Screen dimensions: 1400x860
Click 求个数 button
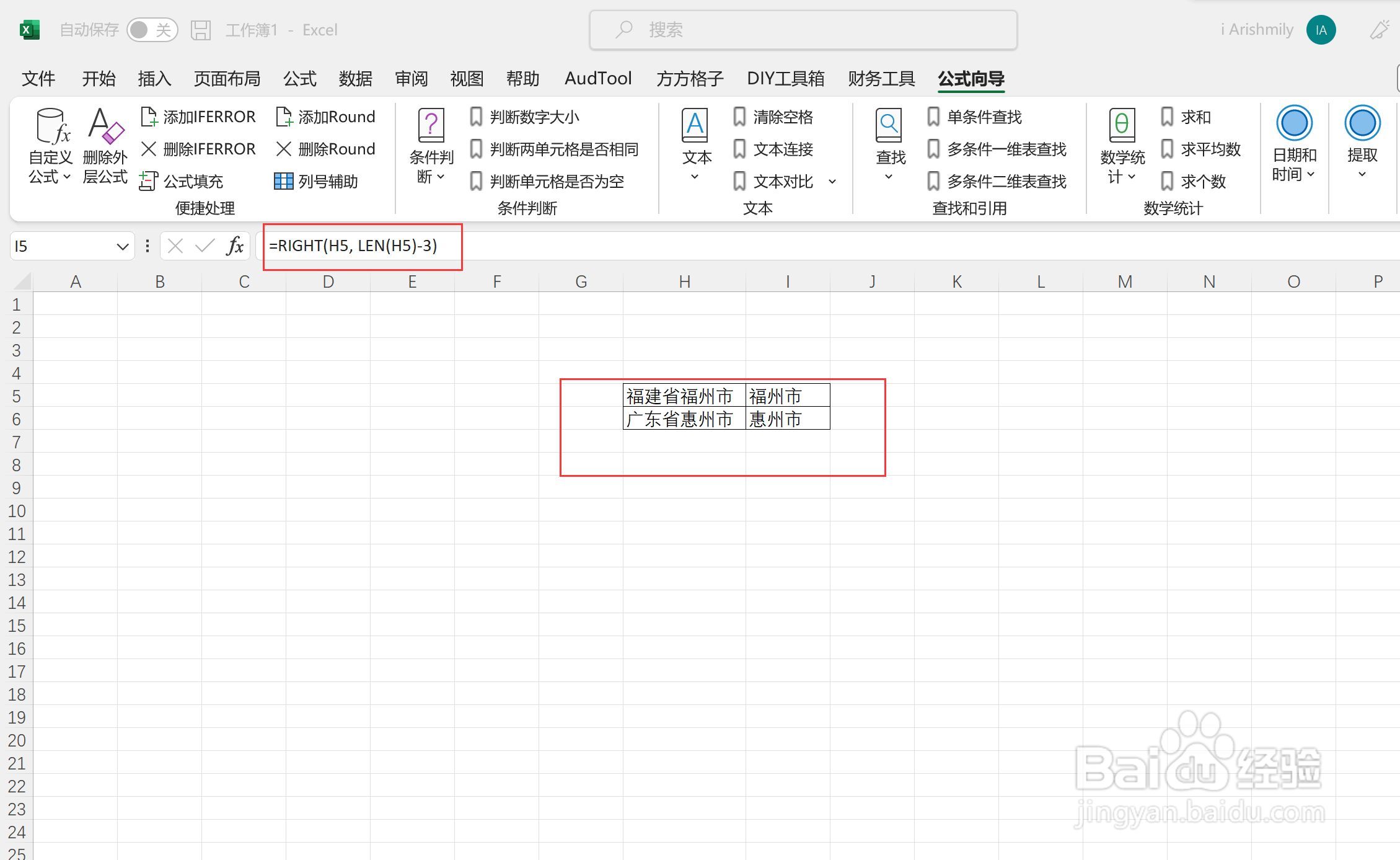tap(1194, 181)
